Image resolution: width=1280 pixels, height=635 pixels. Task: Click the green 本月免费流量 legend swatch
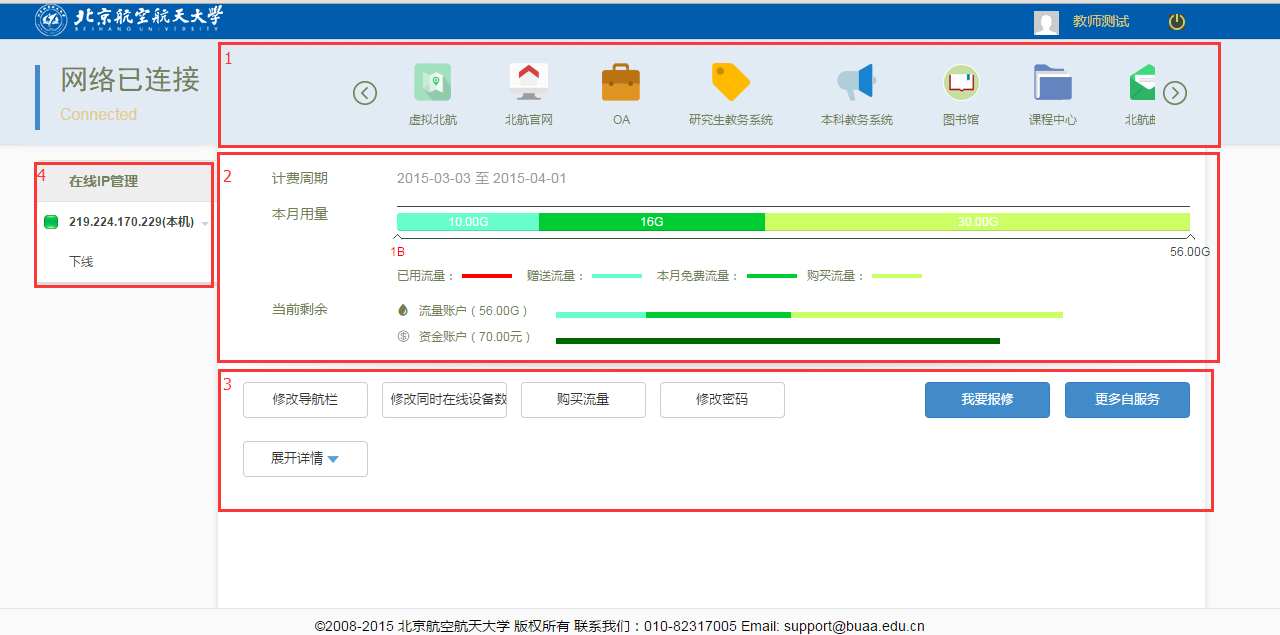click(x=772, y=276)
